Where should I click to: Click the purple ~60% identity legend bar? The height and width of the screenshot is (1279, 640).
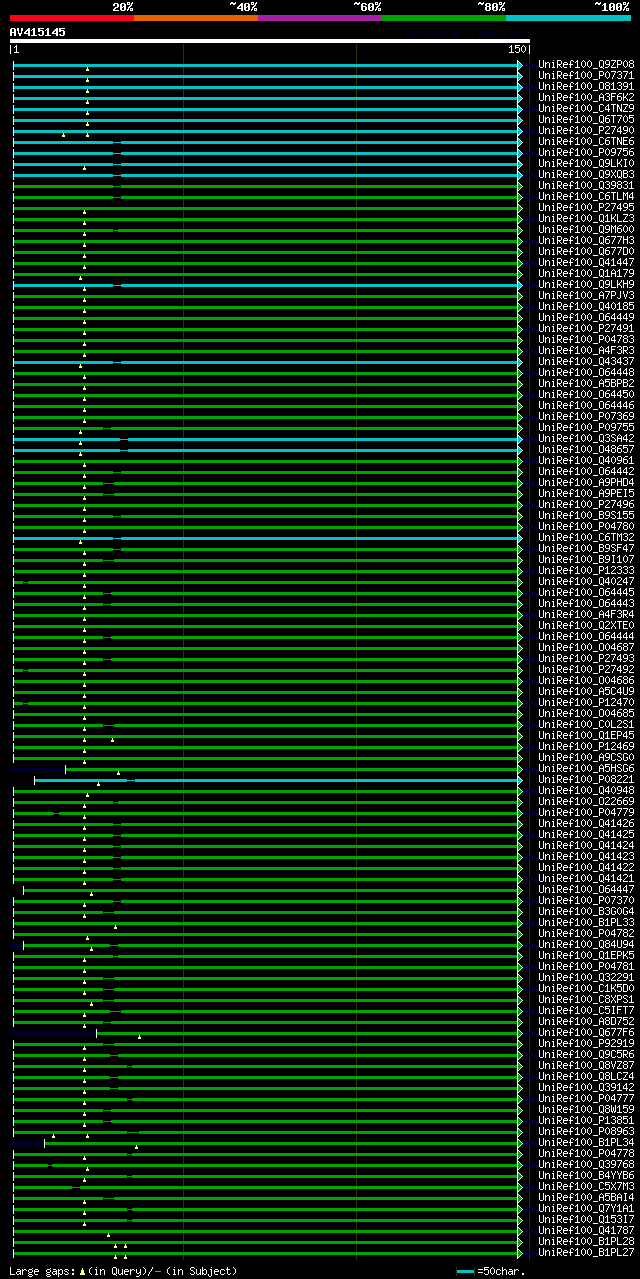[x=319, y=18]
